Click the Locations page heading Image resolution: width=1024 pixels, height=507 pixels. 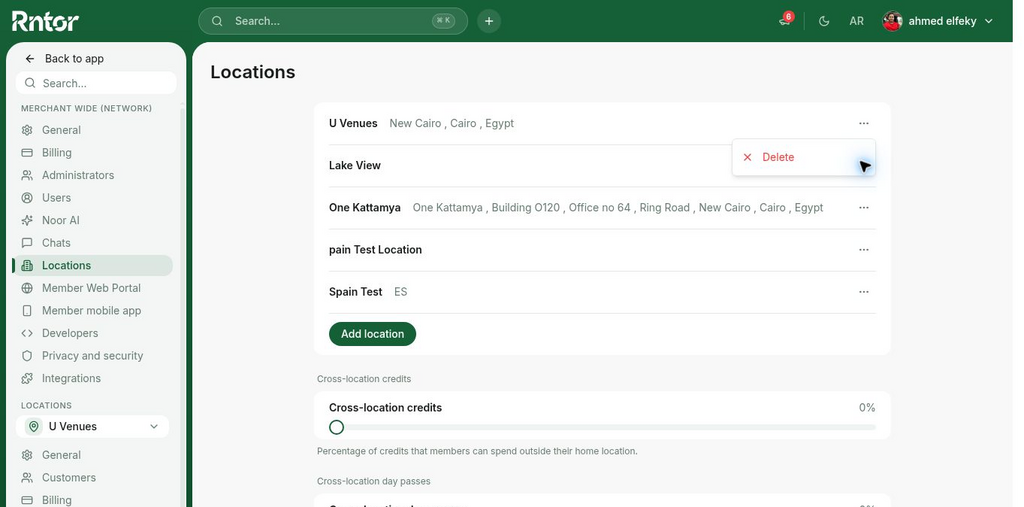253,72
